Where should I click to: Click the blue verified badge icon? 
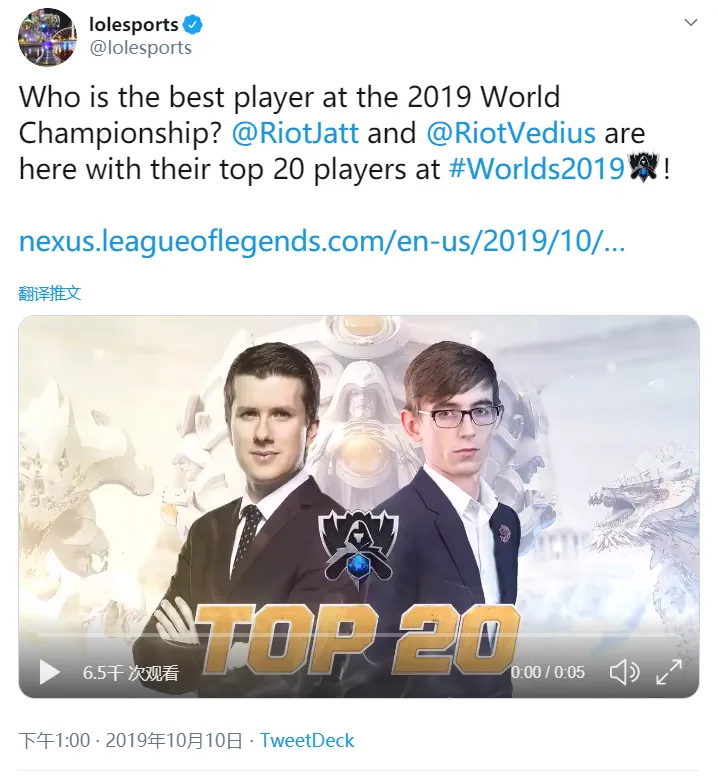click(193, 24)
